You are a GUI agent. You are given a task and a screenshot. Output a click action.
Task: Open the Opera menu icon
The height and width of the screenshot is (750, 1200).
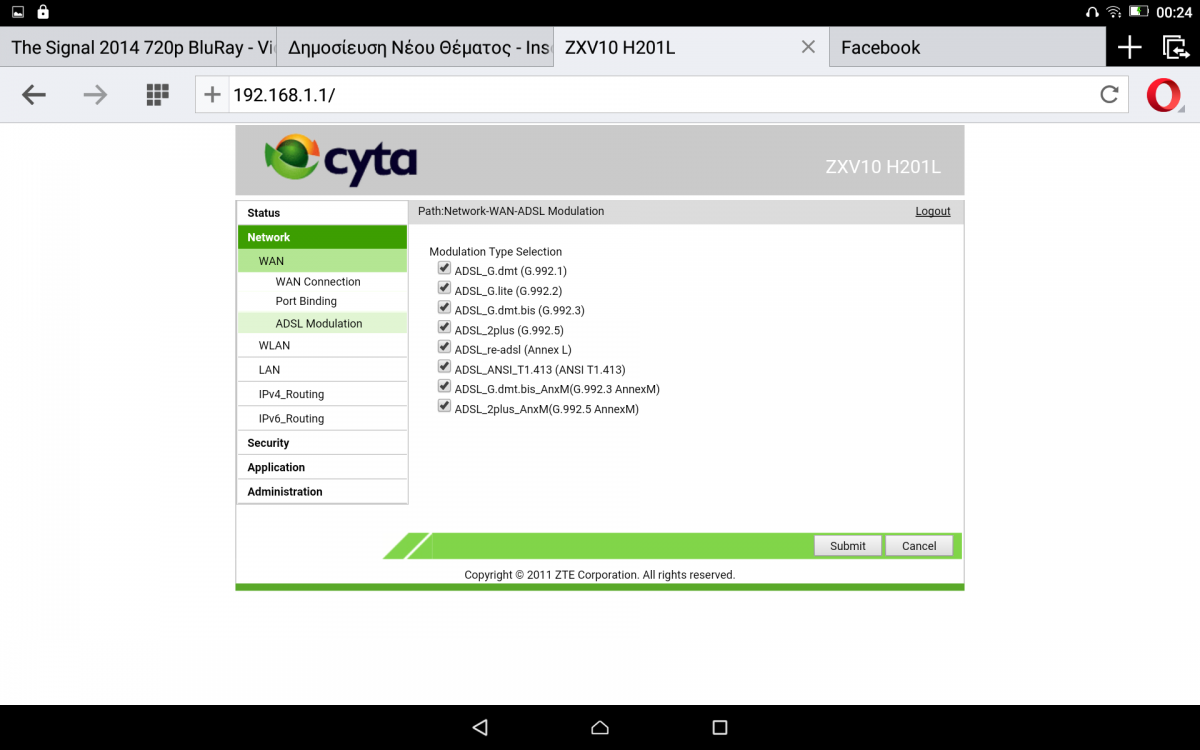point(1163,95)
